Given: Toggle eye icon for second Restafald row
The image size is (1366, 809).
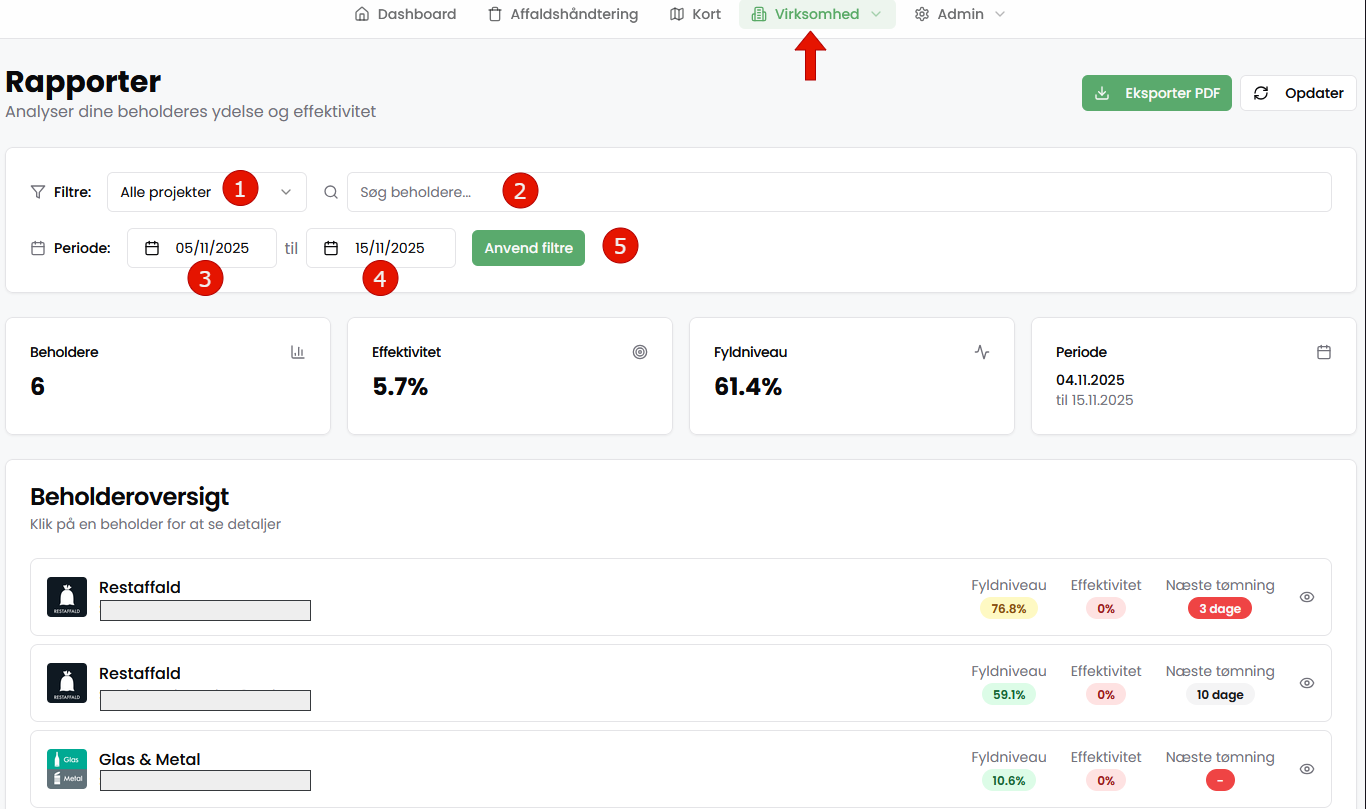Looking at the screenshot, I should (1306, 683).
